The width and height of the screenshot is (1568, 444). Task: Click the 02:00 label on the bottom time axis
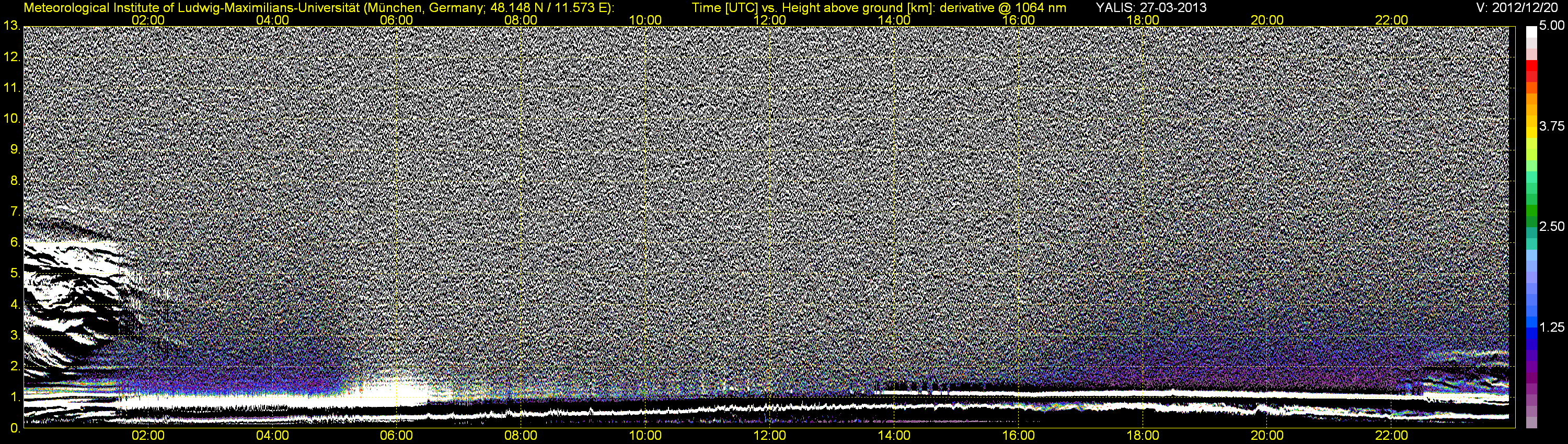[148, 436]
